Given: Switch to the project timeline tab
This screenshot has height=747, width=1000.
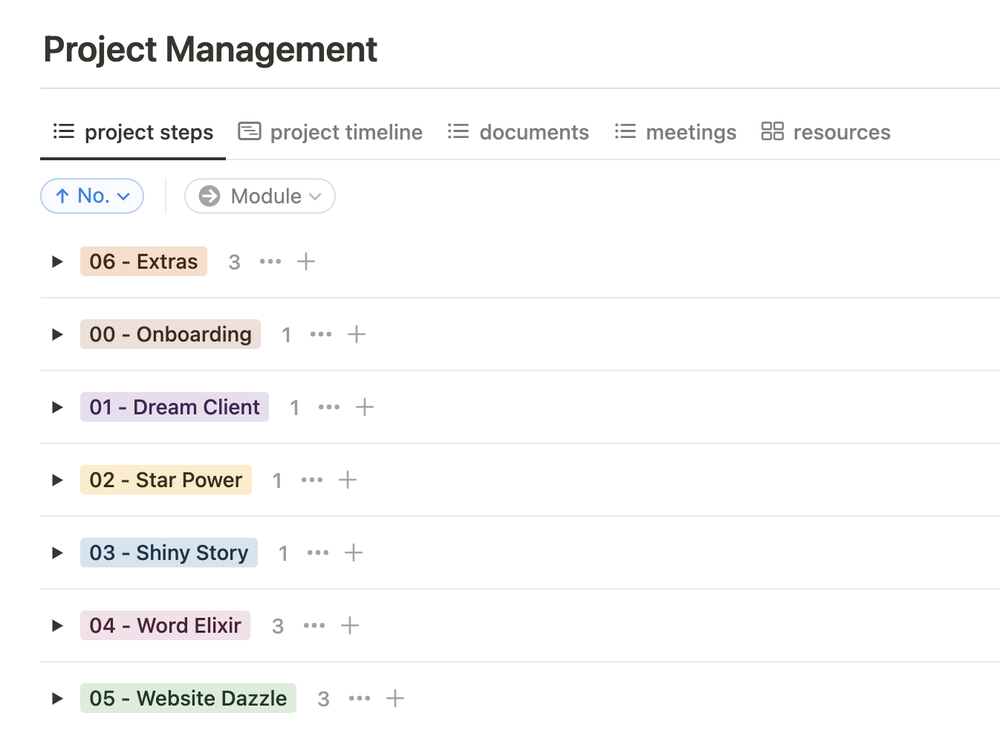Looking at the screenshot, I should tap(330, 132).
